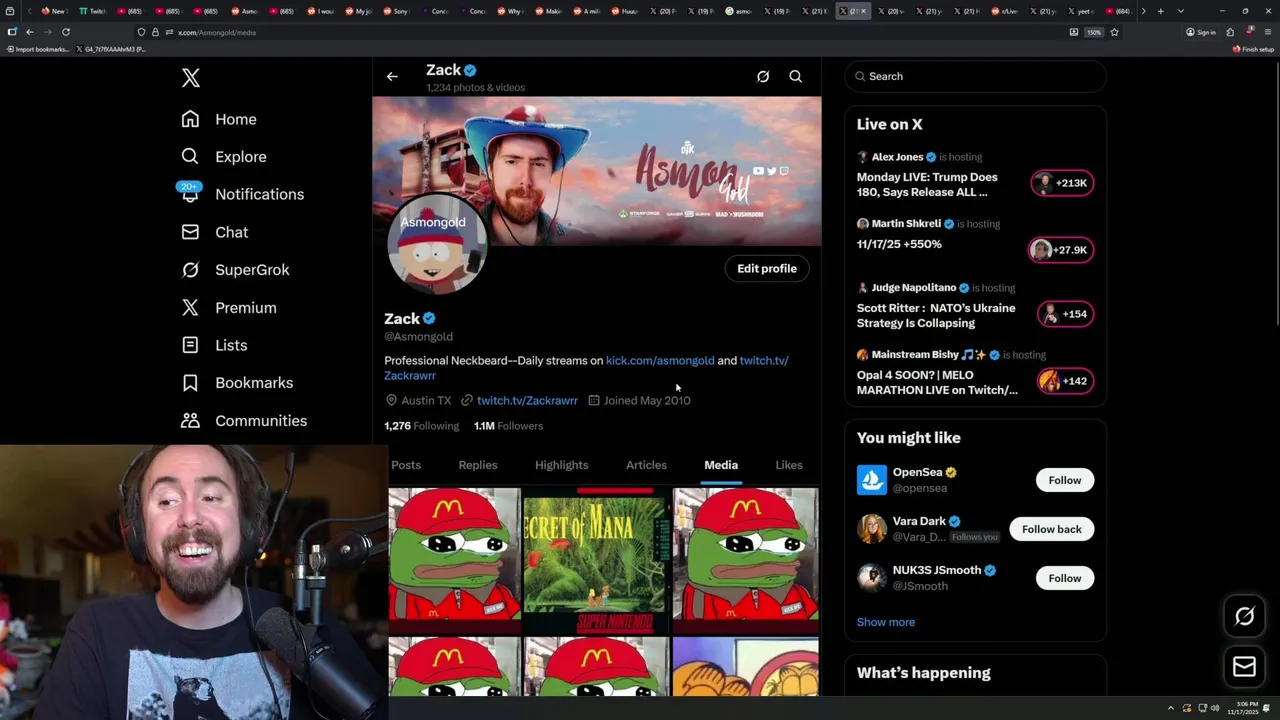Click the X logo in the sidebar
This screenshot has height=720, width=1280.
pos(191,78)
